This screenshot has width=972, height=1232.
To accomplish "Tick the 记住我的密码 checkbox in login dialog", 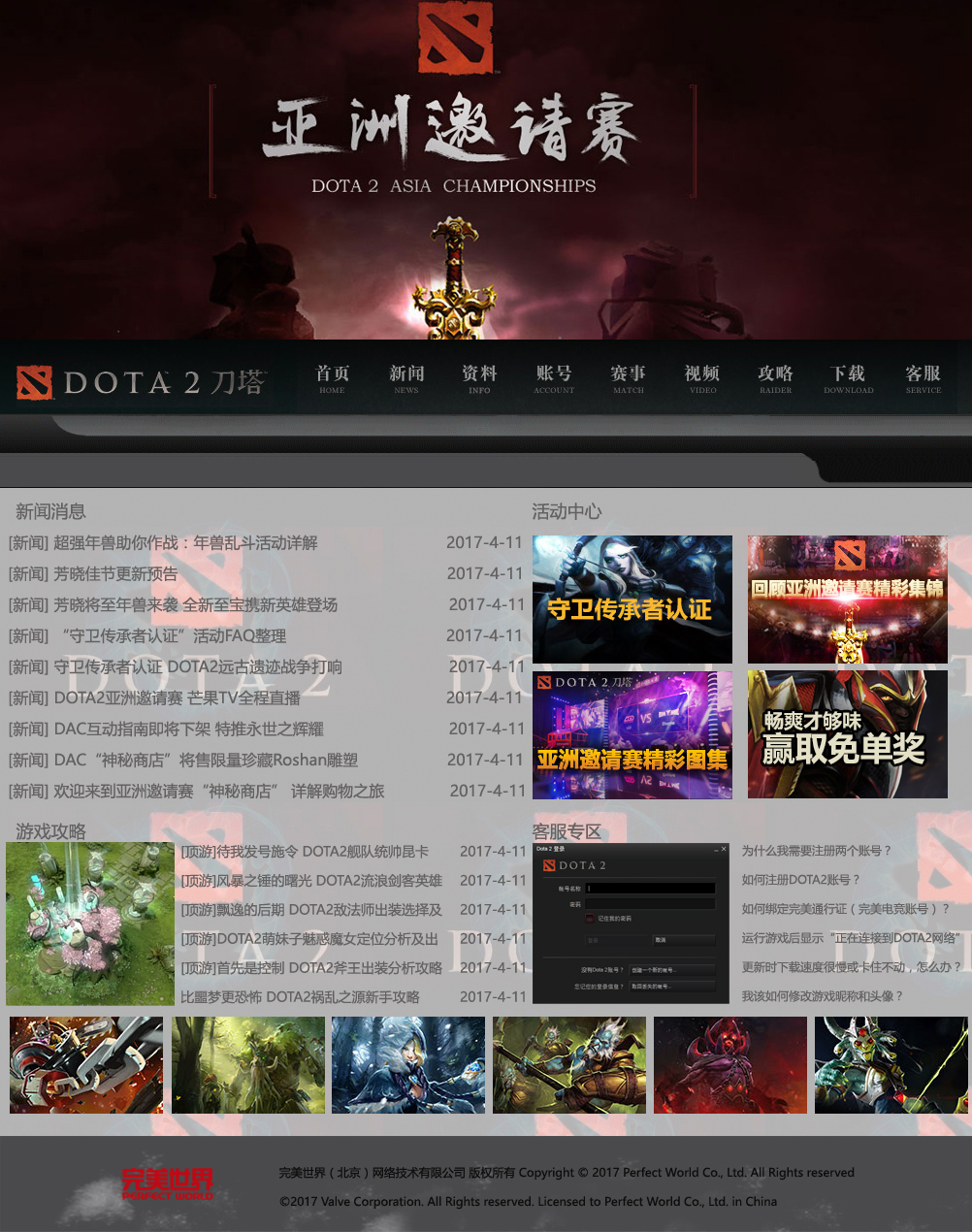I will [589, 919].
